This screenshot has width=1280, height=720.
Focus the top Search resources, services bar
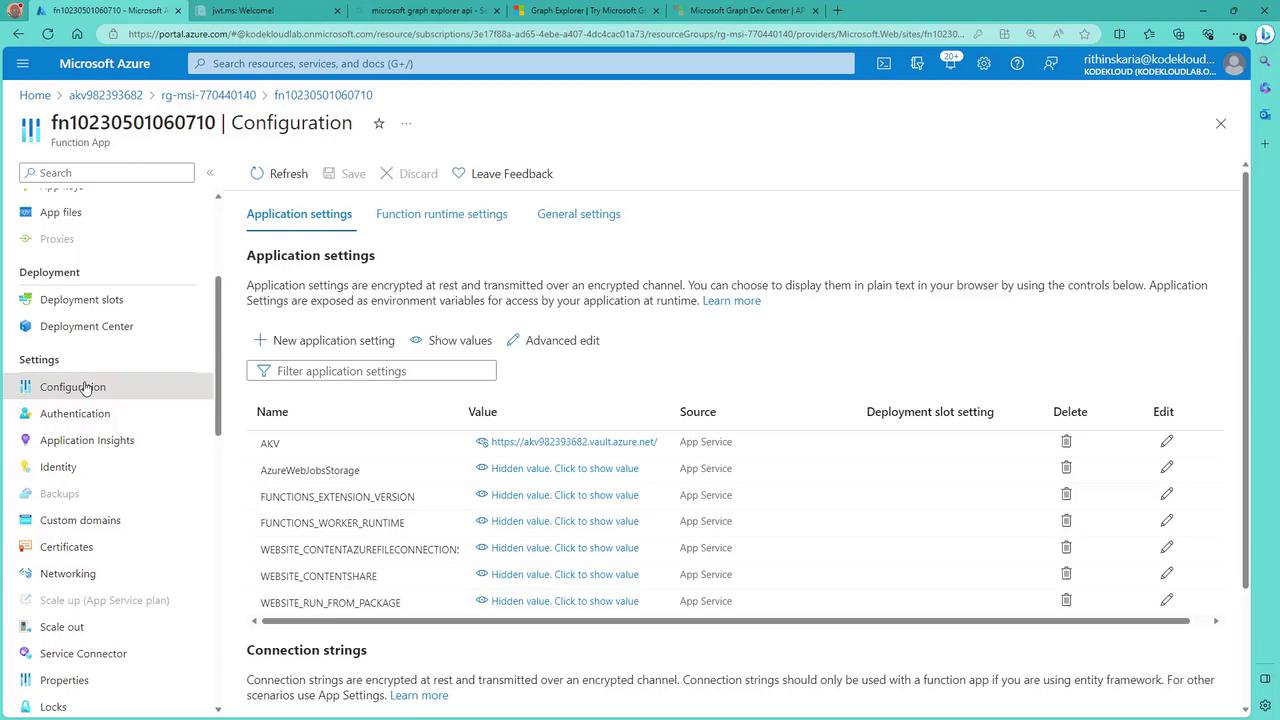click(521, 63)
